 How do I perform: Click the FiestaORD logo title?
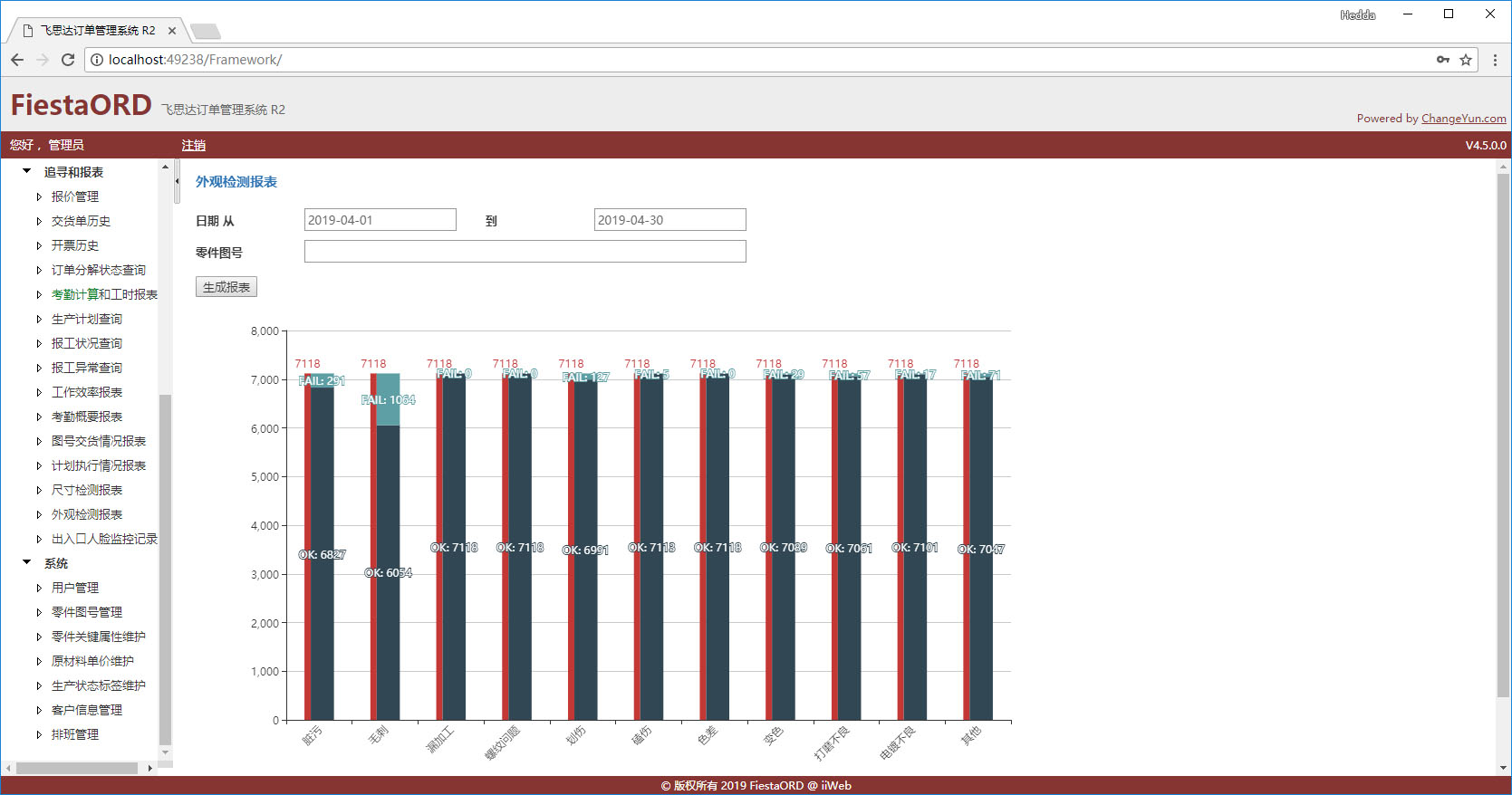tap(81, 105)
